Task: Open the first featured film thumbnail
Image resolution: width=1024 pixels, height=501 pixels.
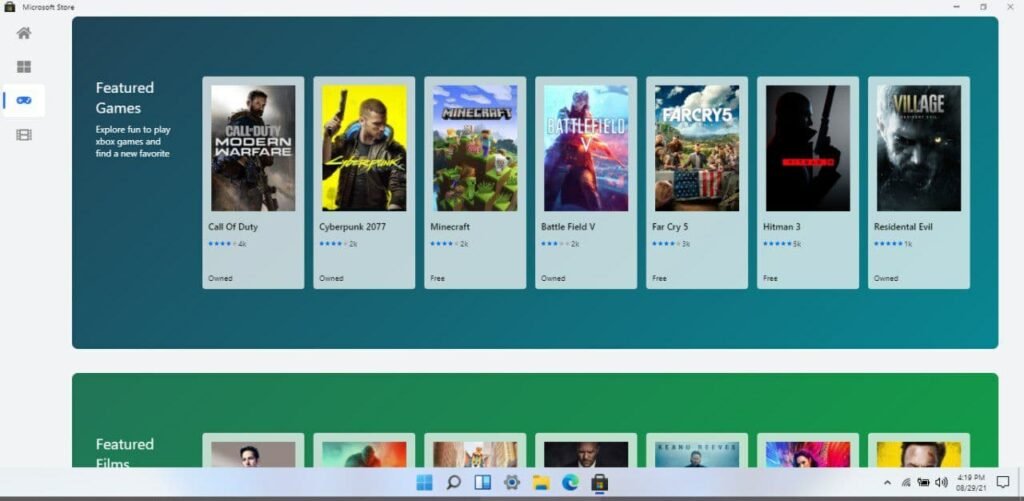Action: 253,454
